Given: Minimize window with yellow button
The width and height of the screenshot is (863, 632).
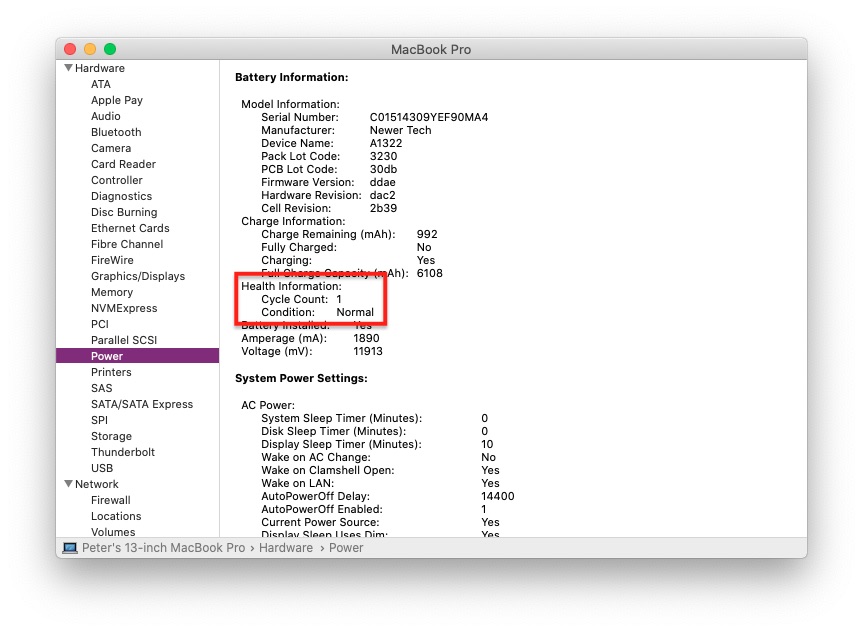Looking at the screenshot, I should 90,49.
